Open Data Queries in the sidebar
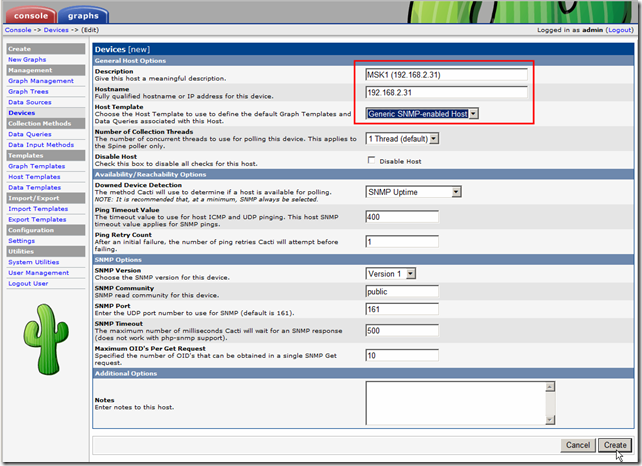The width and height of the screenshot is (642, 466). pyautogui.click(x=30, y=134)
